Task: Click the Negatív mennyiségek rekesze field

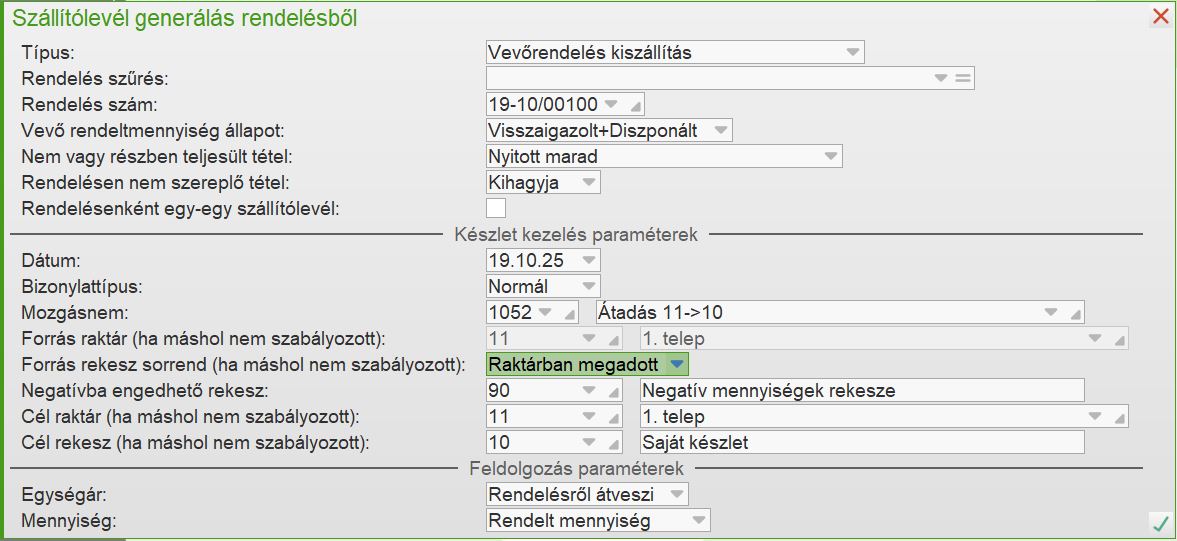Action: point(862,391)
